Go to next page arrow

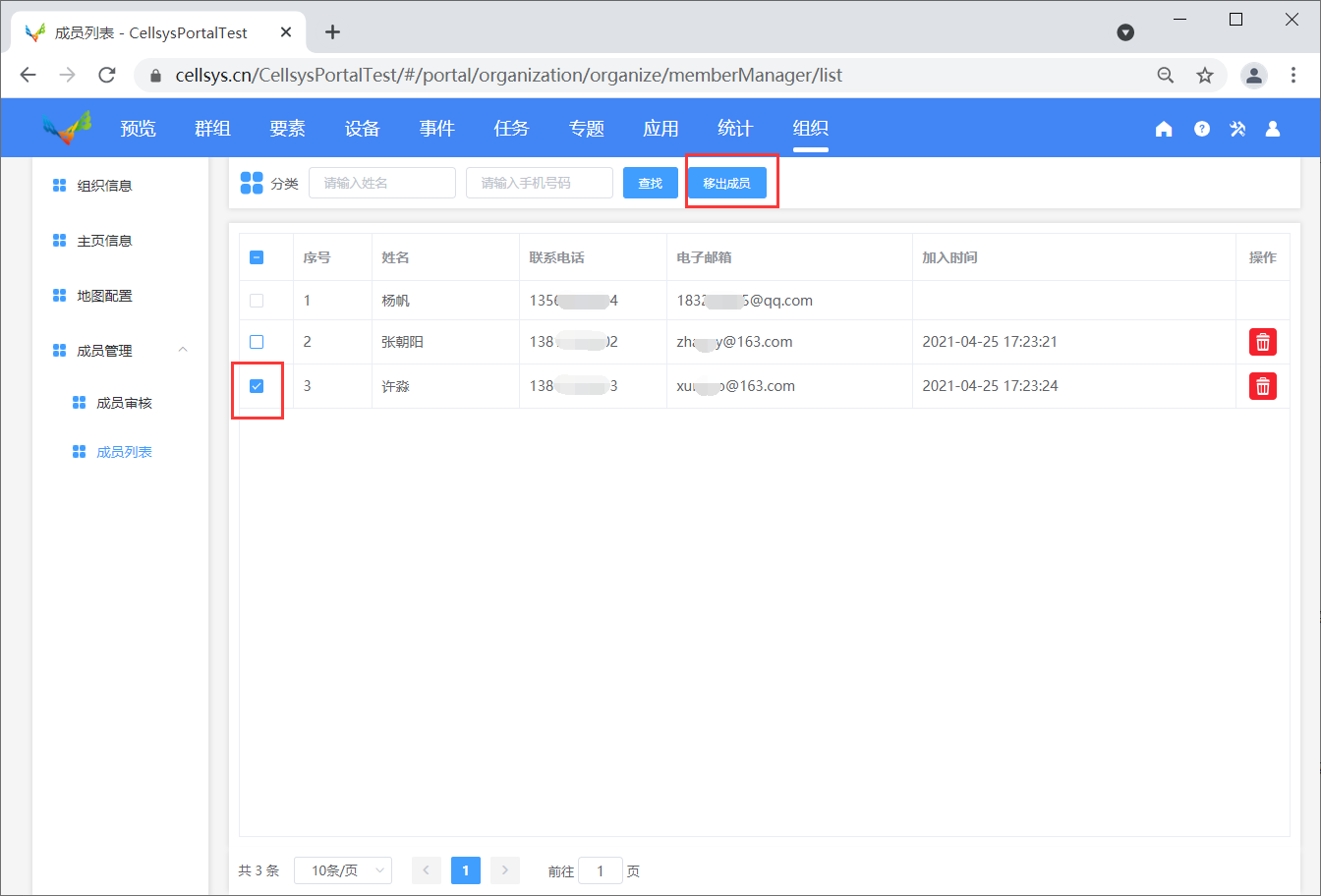click(504, 870)
